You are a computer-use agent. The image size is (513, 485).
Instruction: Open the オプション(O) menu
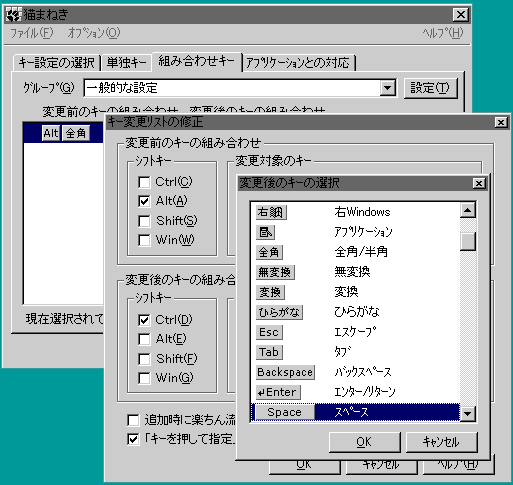click(x=94, y=33)
